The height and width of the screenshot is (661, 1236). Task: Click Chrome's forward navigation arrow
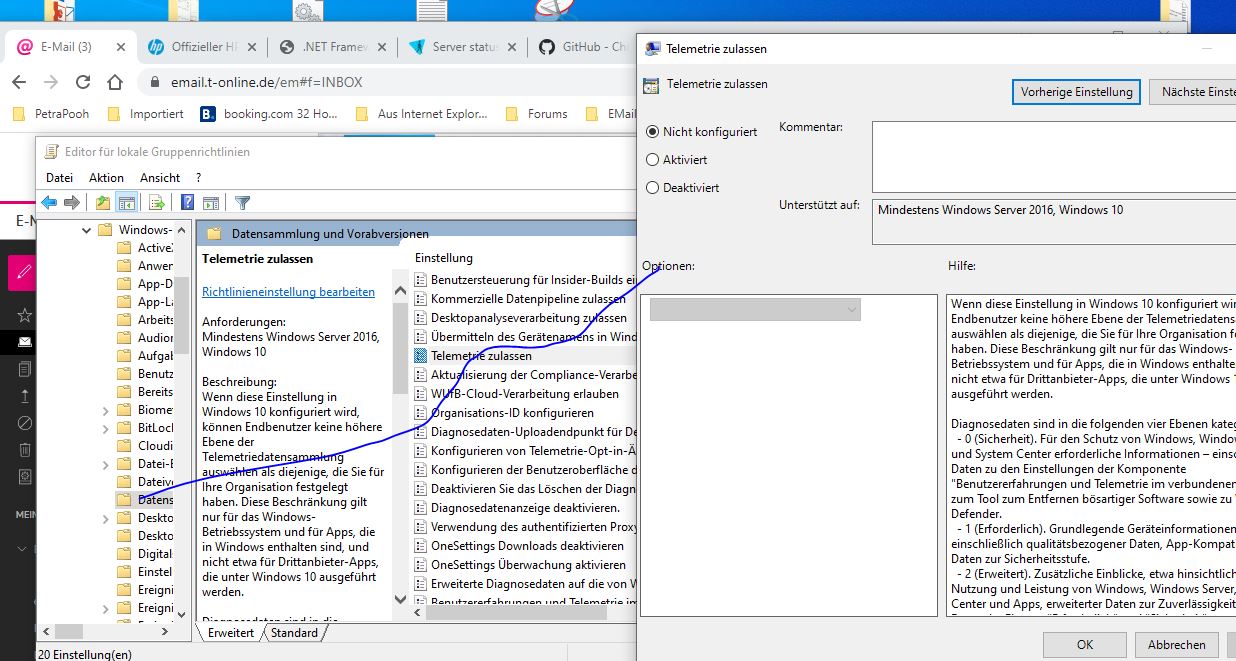coord(51,82)
